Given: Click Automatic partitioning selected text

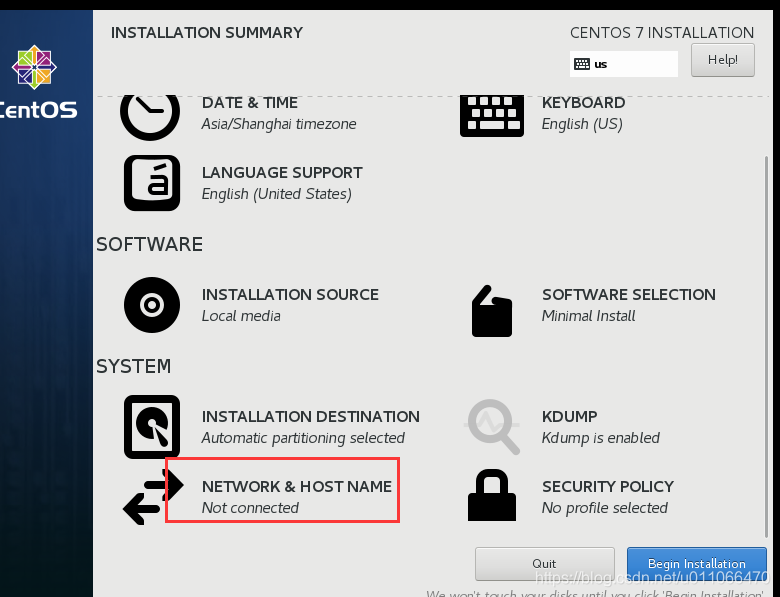Looking at the screenshot, I should [x=303, y=438].
